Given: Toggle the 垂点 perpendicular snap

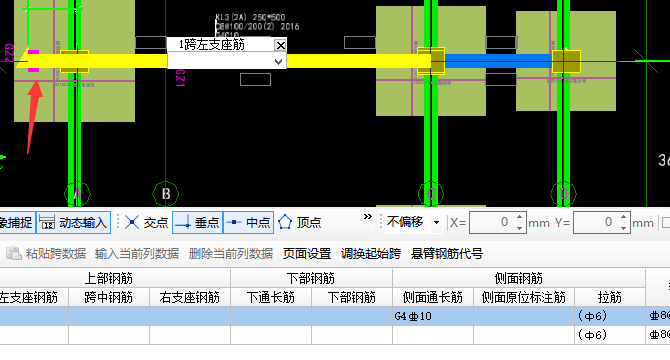Looking at the screenshot, I should (x=197, y=222).
